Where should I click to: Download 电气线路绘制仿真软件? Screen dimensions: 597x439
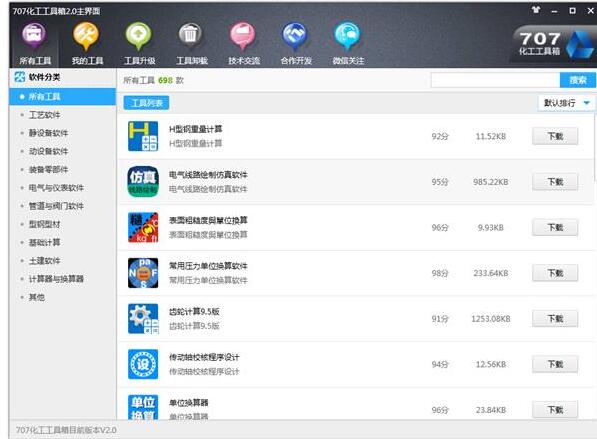[x=555, y=182]
